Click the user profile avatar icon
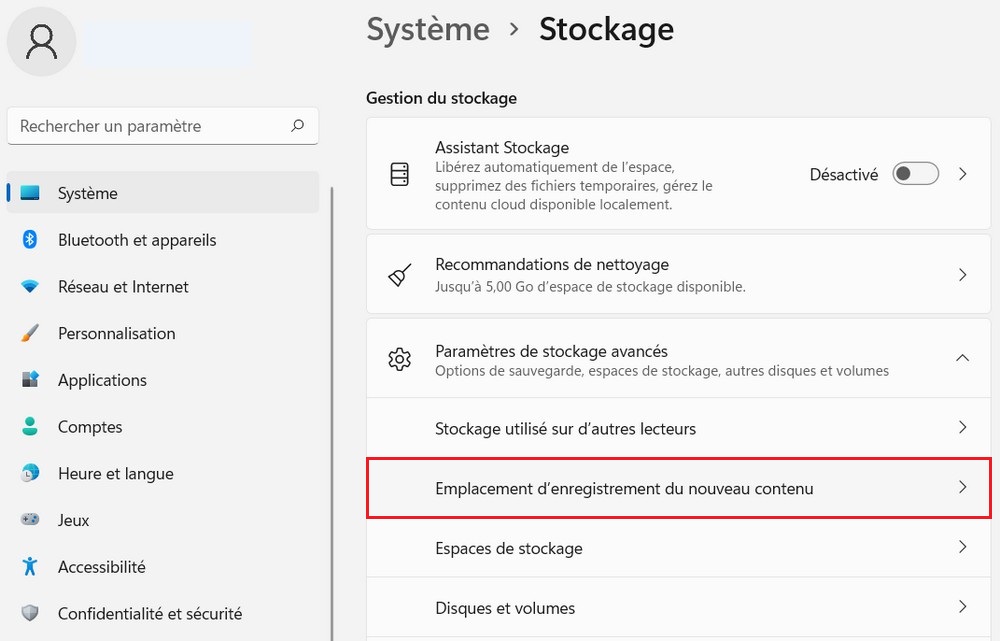 coord(41,41)
